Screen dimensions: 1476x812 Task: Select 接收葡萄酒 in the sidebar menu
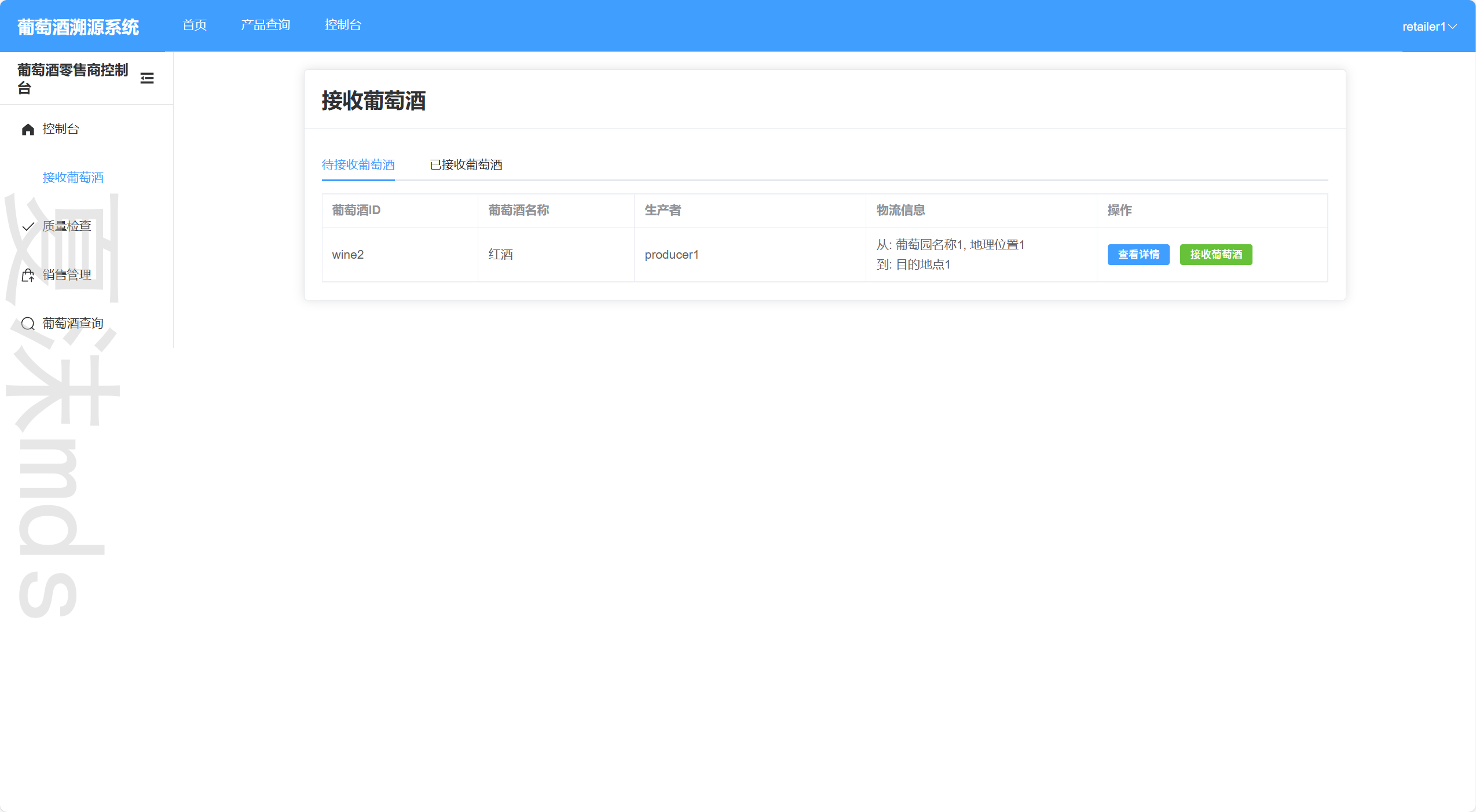[x=73, y=178]
